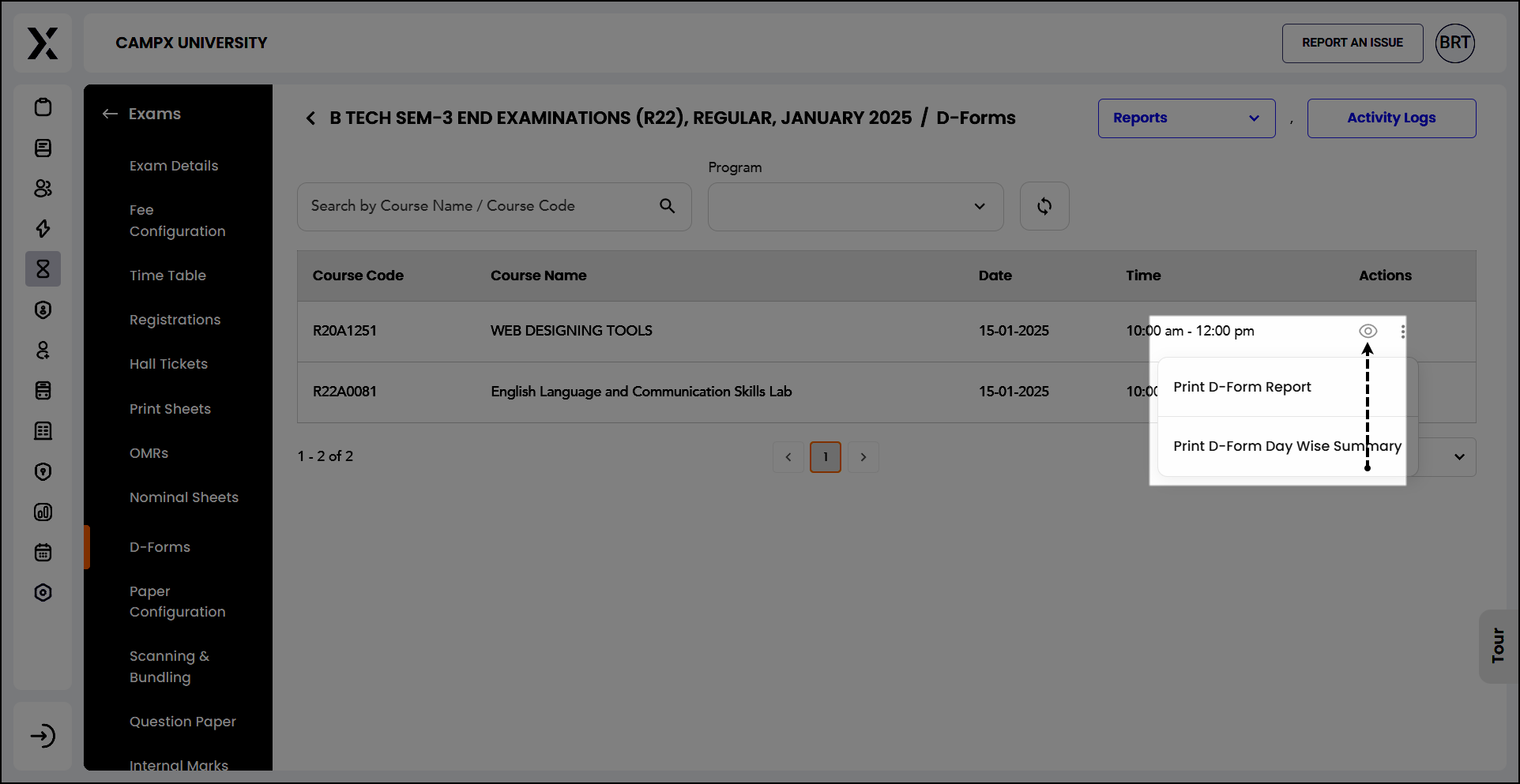Open three-dot menu for WEB DESIGNING TOOLS
1520x784 pixels.
click(1403, 332)
